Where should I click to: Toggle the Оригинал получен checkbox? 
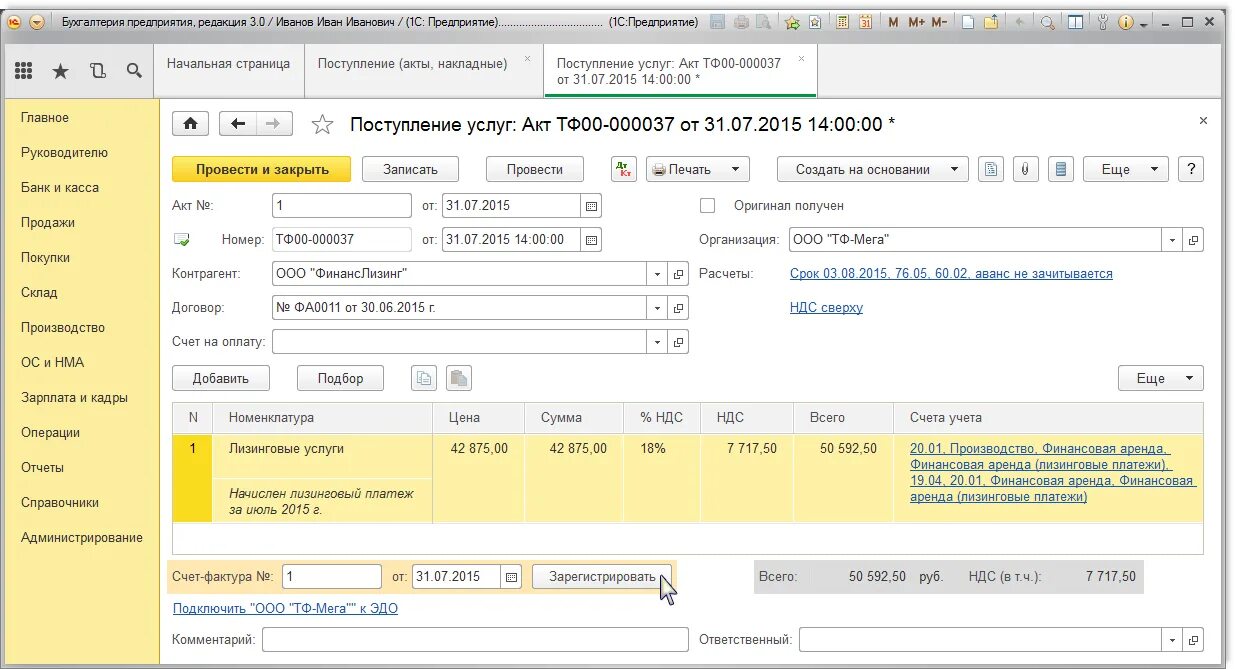pos(708,205)
